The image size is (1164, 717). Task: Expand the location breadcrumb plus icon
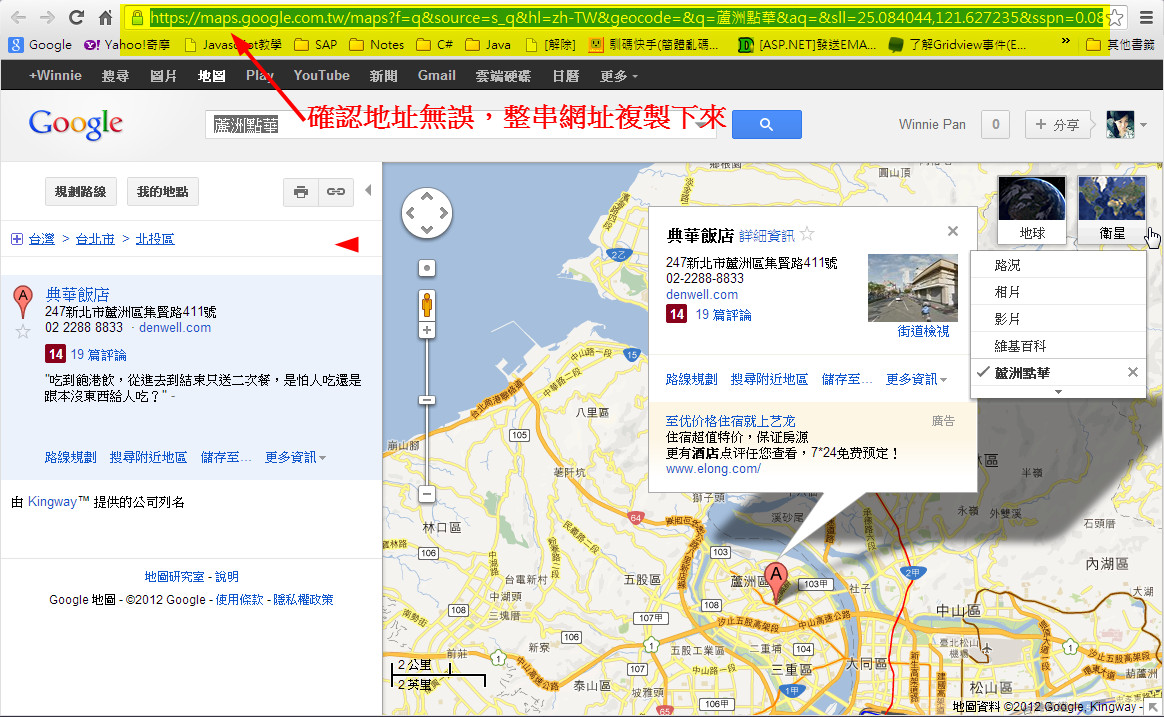point(16,238)
